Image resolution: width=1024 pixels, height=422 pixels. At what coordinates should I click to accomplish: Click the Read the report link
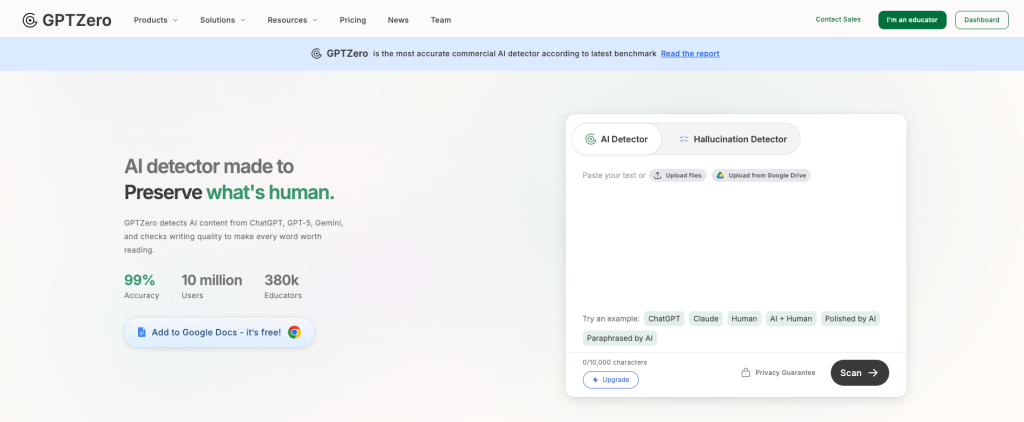(x=690, y=54)
